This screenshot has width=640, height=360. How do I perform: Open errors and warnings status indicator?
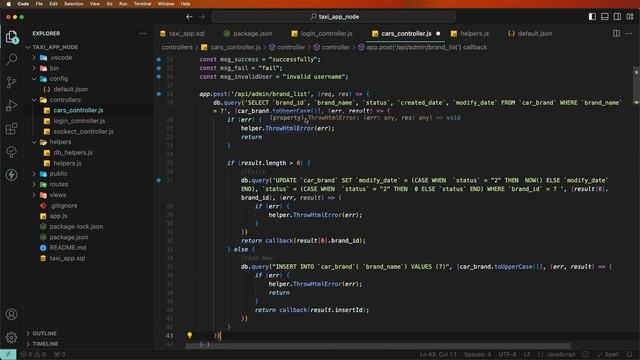[x=33, y=354]
